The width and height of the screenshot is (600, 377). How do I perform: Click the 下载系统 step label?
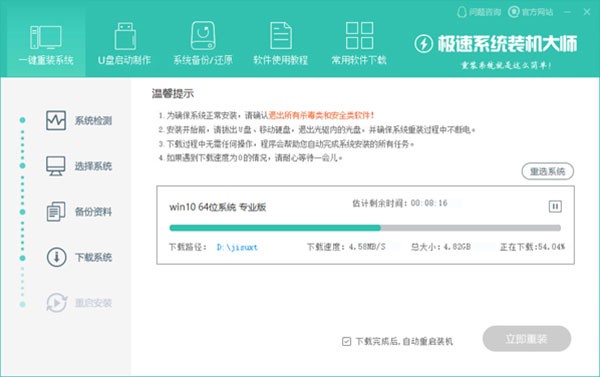point(93,257)
